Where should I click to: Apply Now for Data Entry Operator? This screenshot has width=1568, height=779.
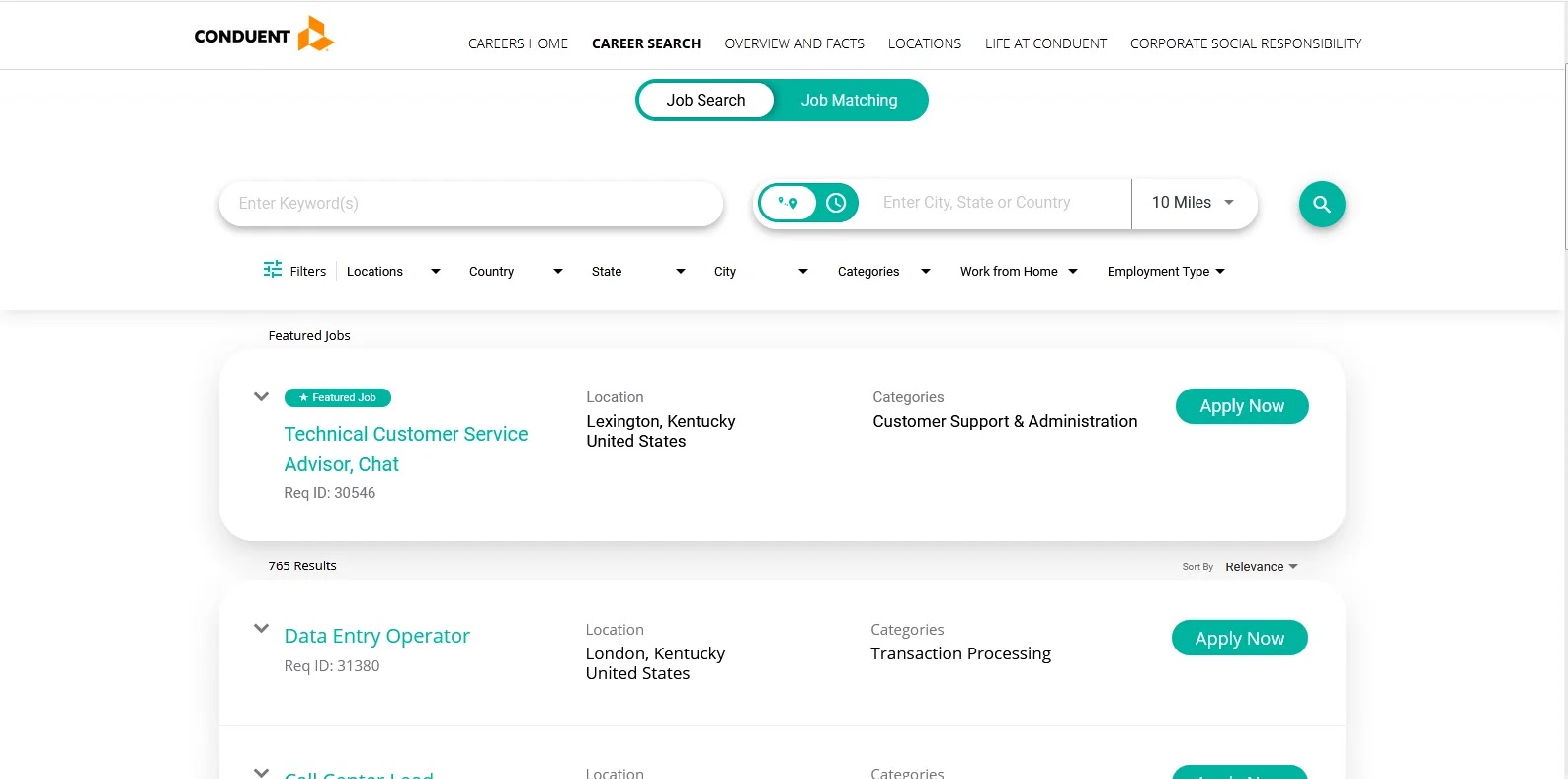1240,639
